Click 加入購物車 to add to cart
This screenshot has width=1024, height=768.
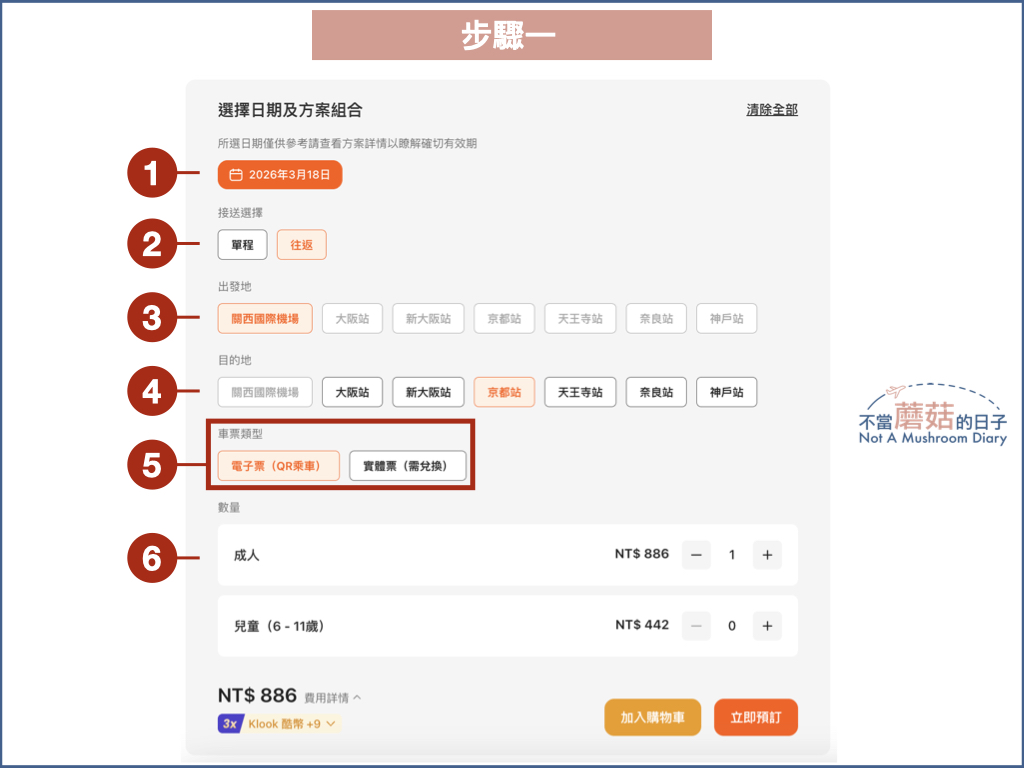point(652,717)
